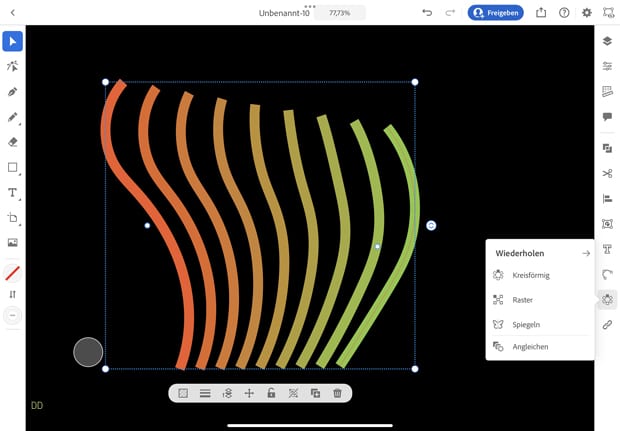
Task: Open the Layers panel icon
Action: click(607, 41)
